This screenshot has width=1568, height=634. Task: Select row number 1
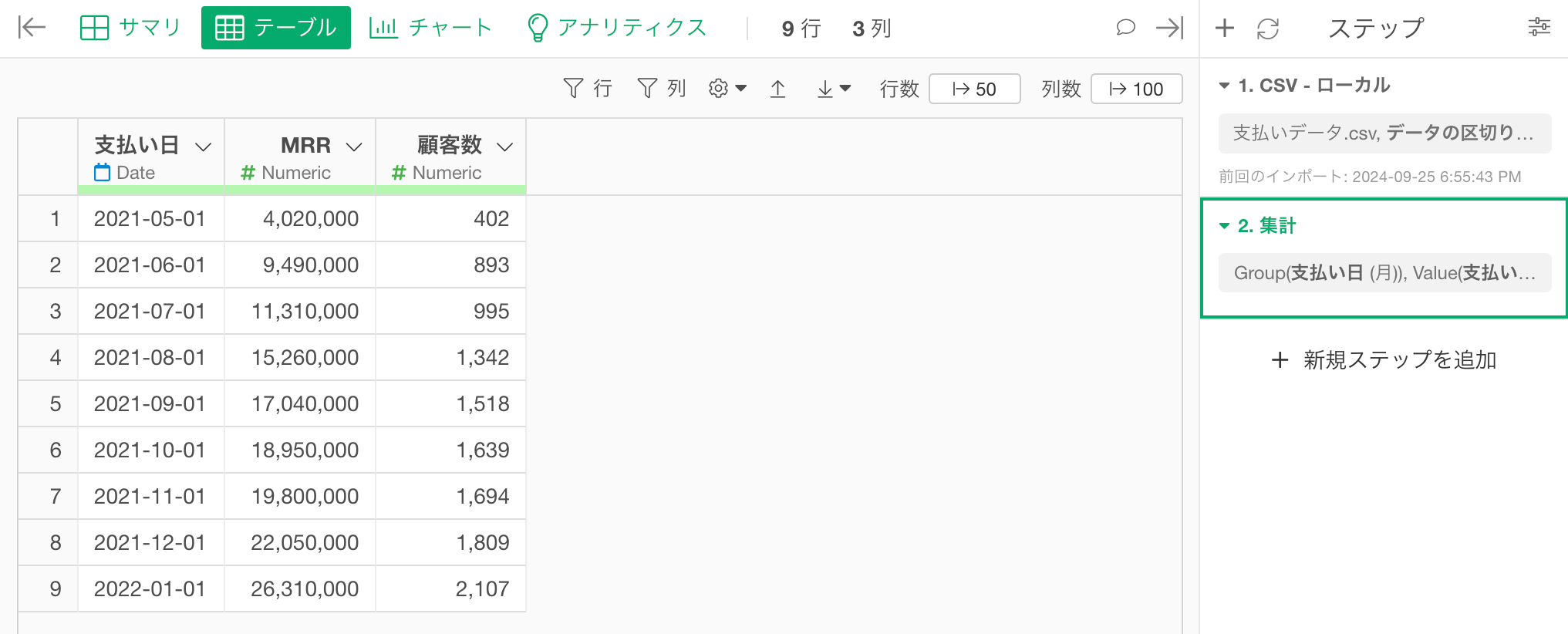click(x=49, y=218)
